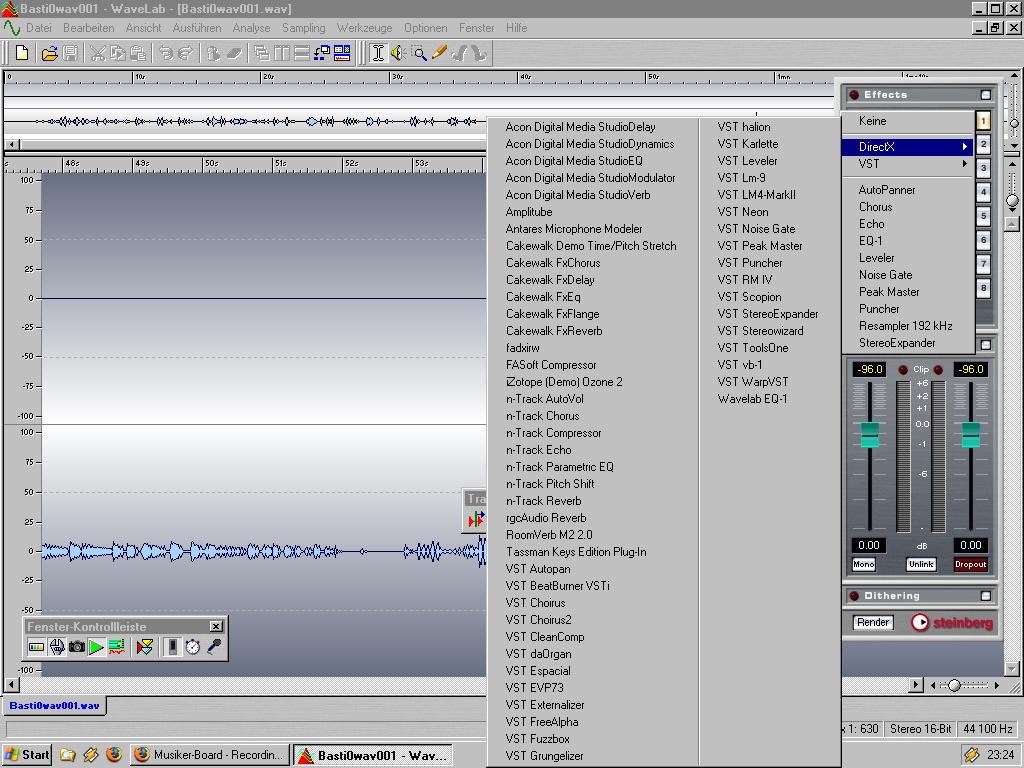Viewport: 1024px width, 768px height.
Task: Select the magnifier zoom tool
Action: (x=419, y=53)
